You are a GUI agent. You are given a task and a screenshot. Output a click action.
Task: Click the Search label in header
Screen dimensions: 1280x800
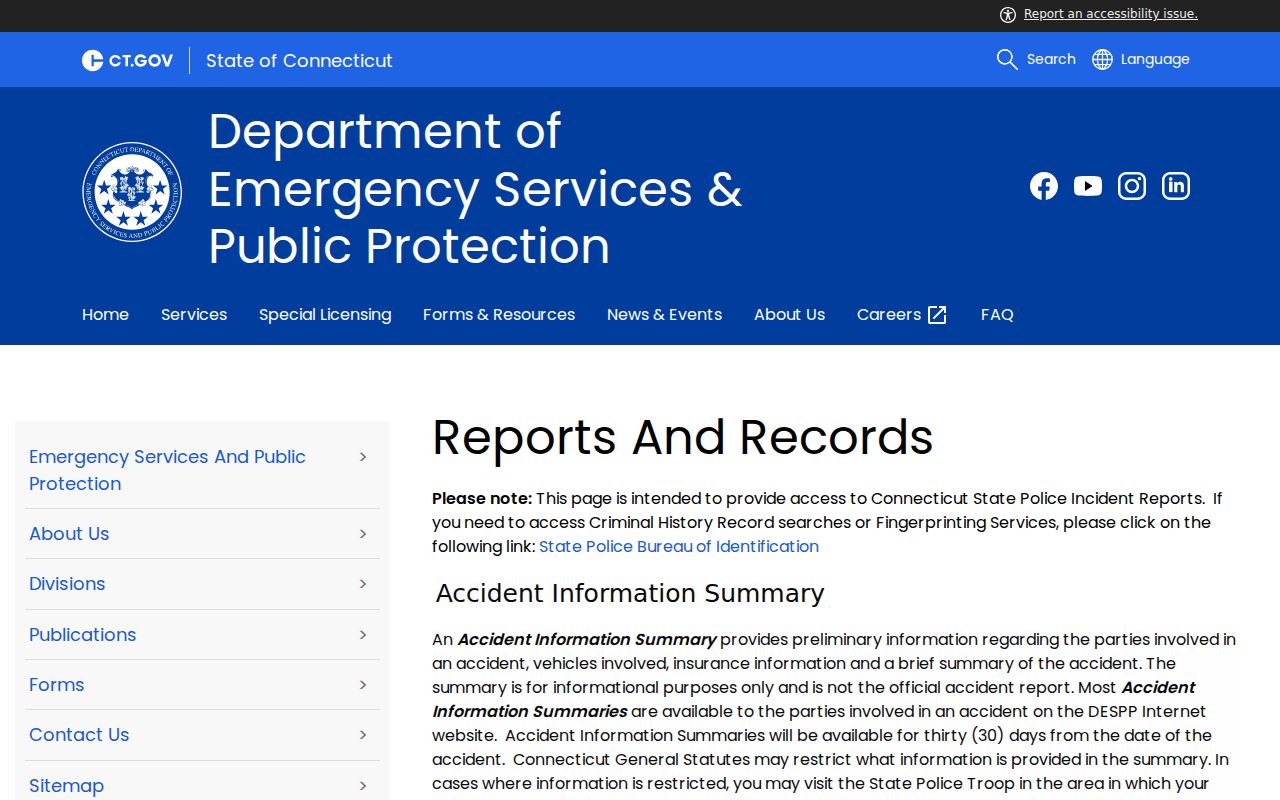1051,59
